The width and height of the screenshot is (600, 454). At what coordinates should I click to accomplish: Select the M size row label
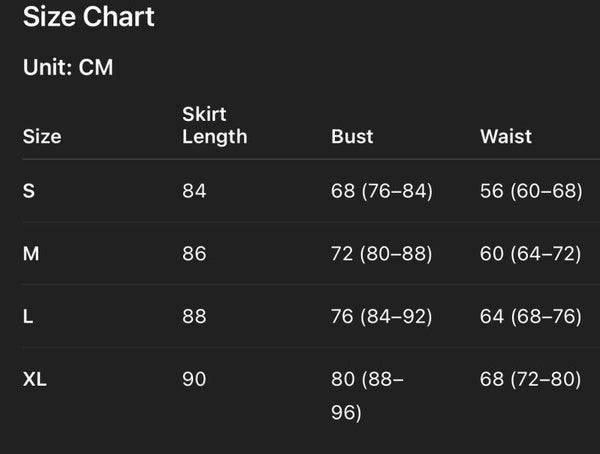pos(31,254)
